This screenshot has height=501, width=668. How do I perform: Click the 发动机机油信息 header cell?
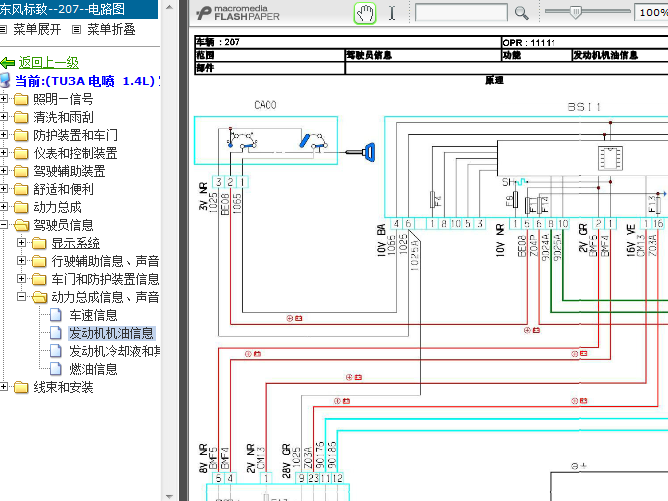coord(620,55)
